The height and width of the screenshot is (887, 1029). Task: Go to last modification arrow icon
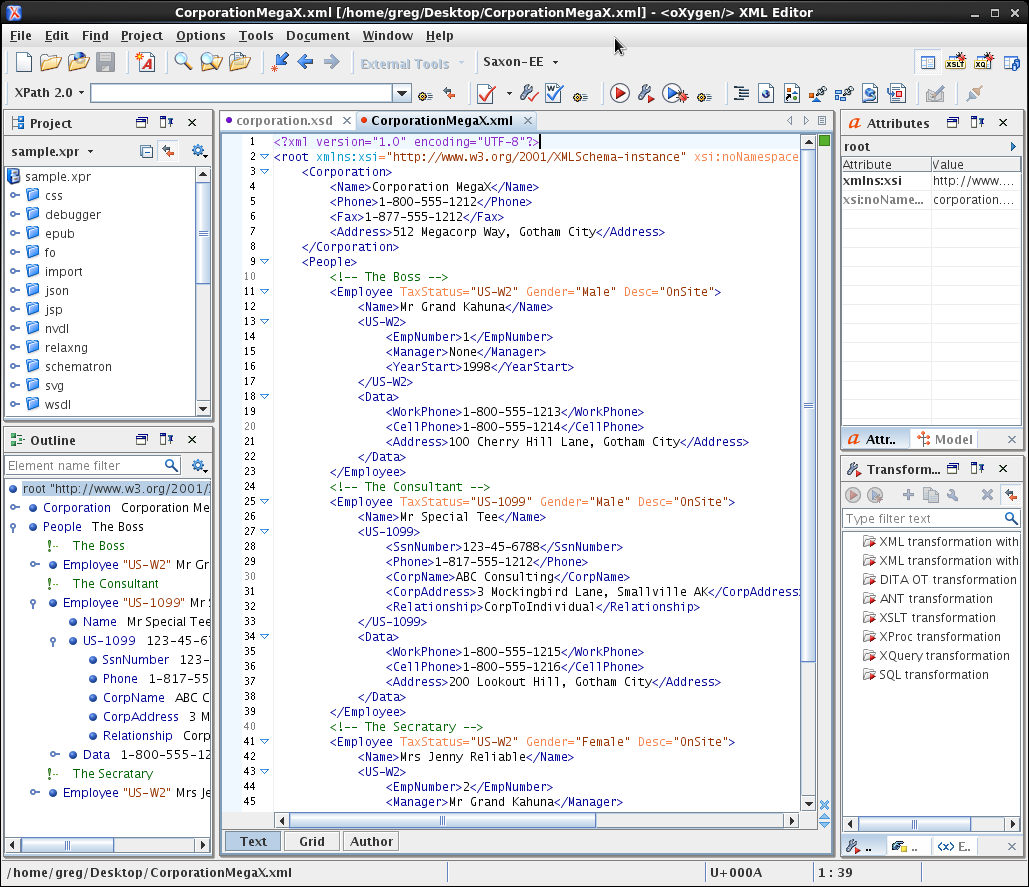coord(280,63)
